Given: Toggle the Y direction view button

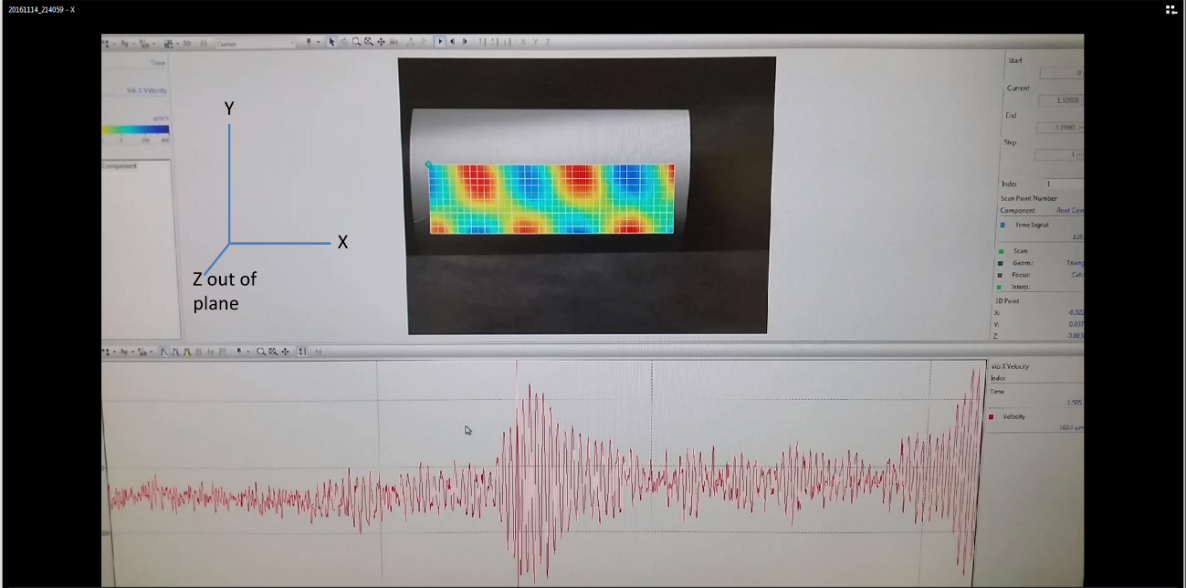Looking at the screenshot, I should pyautogui.click(x=535, y=42).
